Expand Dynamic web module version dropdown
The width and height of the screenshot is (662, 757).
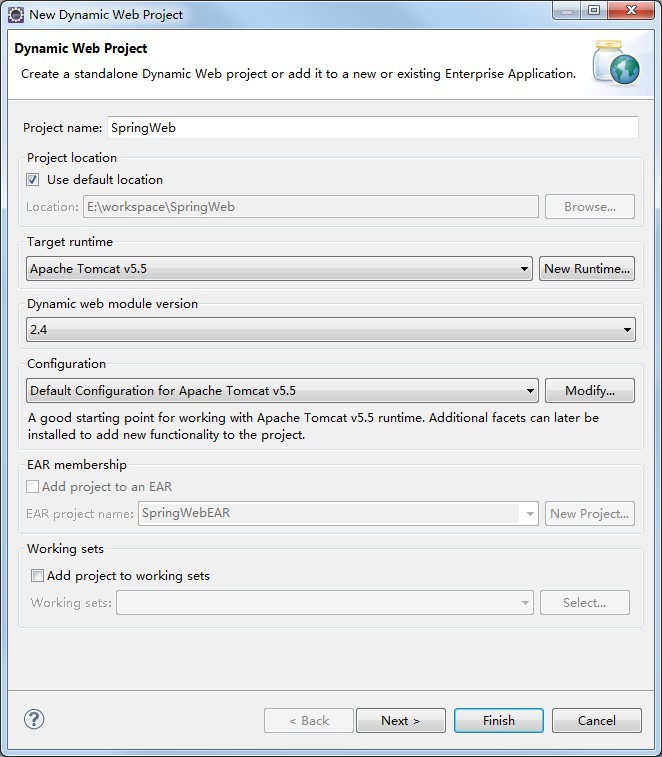(x=330, y=329)
